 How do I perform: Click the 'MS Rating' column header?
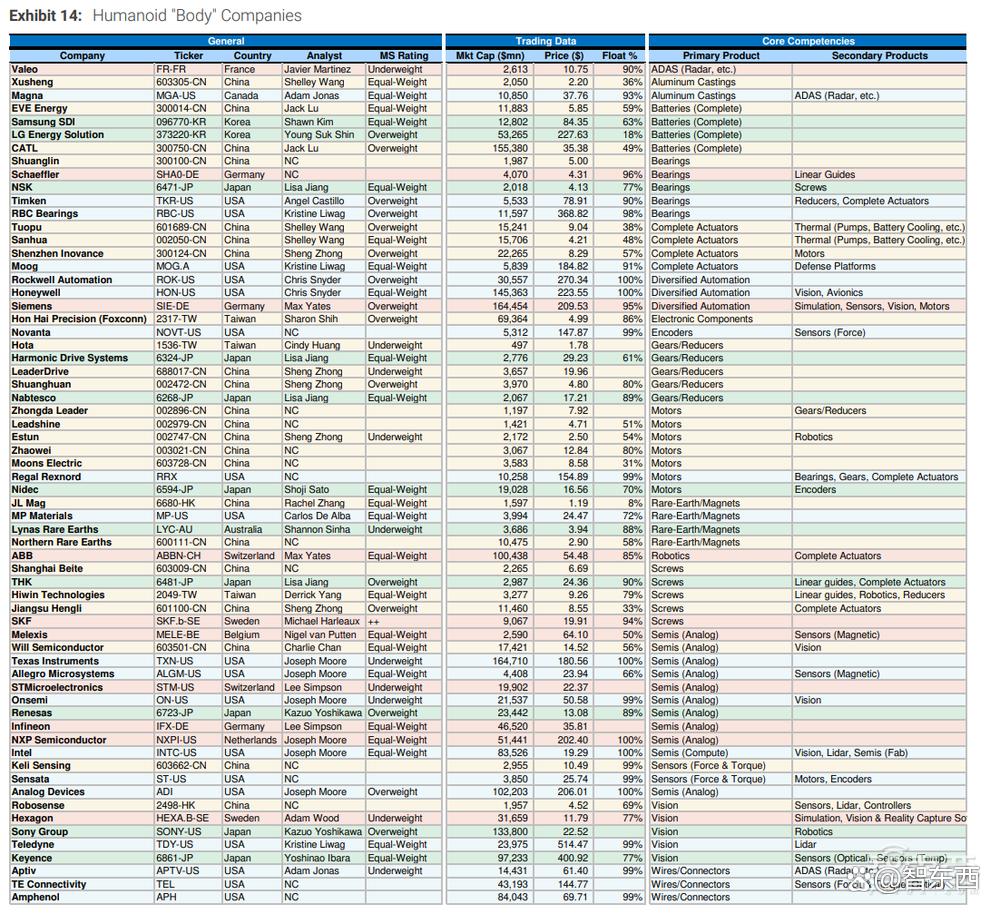[404, 55]
